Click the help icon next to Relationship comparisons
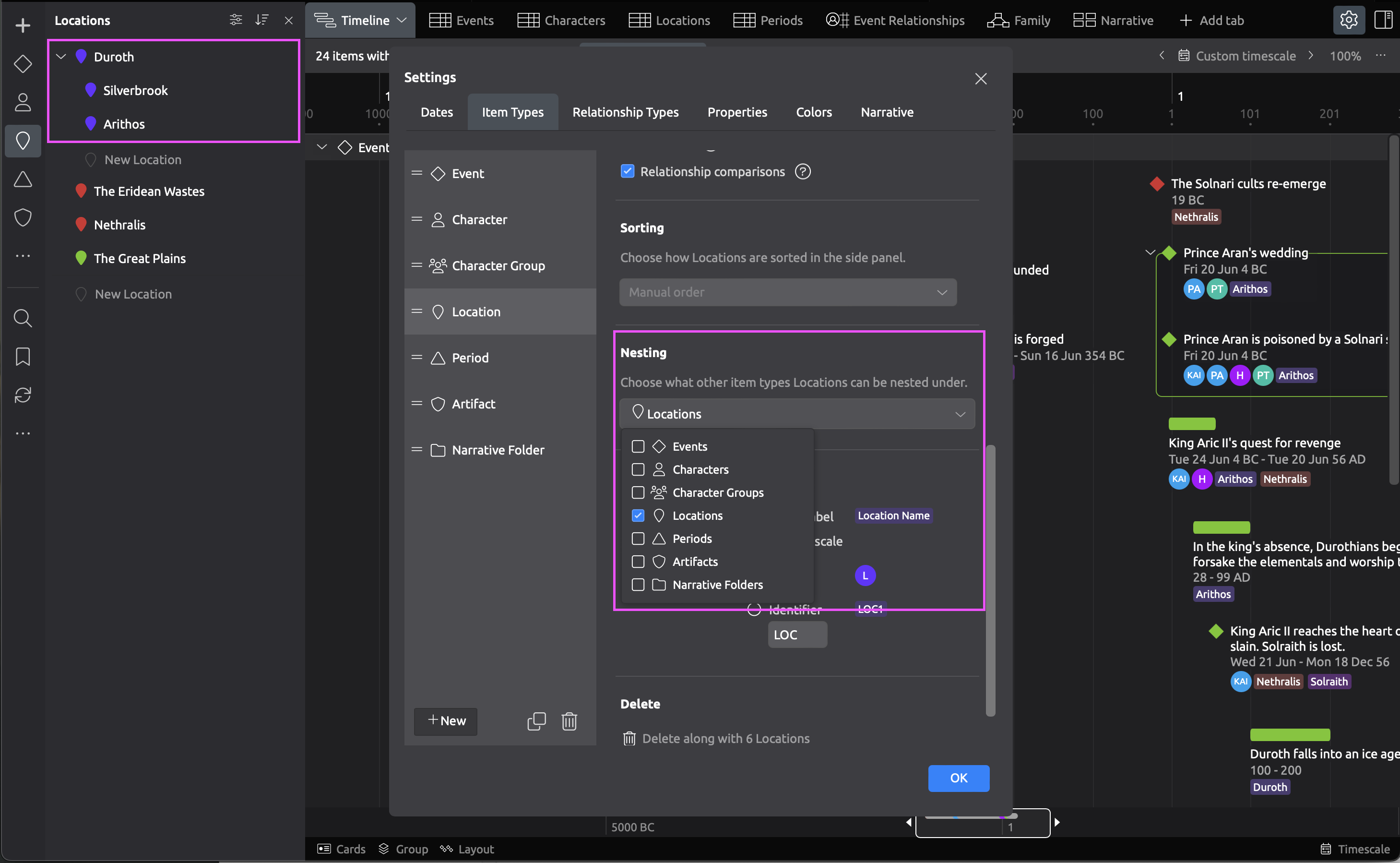 [x=803, y=171]
